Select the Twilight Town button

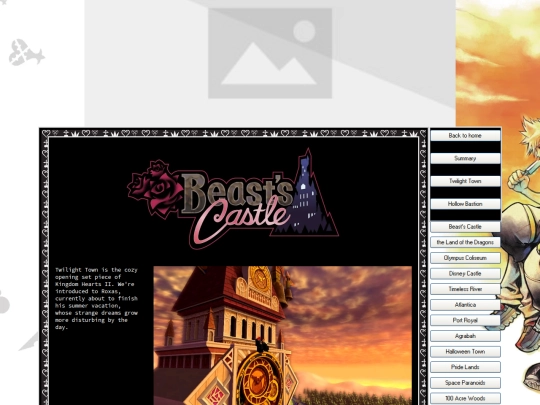coord(465,181)
